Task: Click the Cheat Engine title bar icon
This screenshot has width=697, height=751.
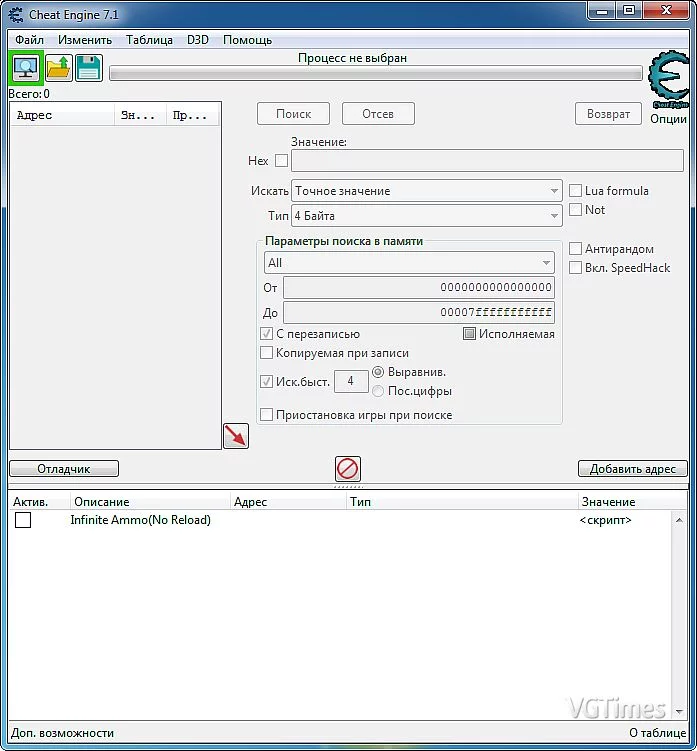Action: click(16, 15)
